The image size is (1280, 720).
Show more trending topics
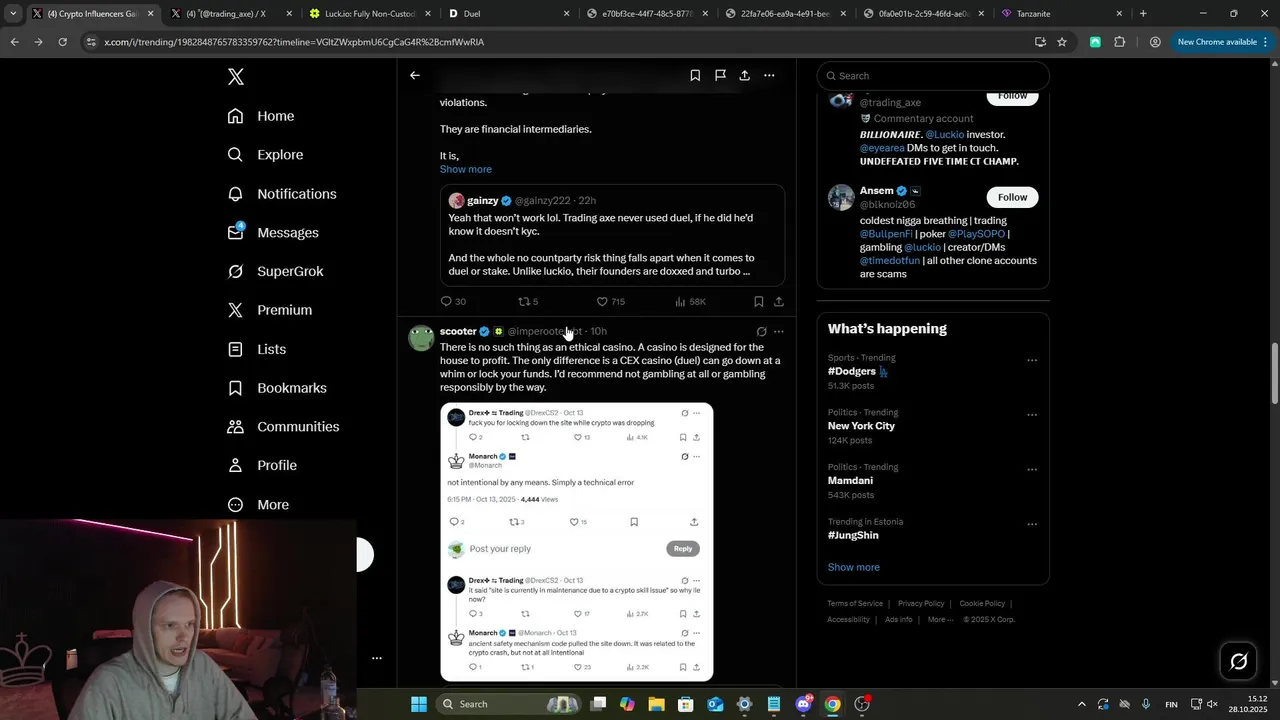[x=854, y=567]
